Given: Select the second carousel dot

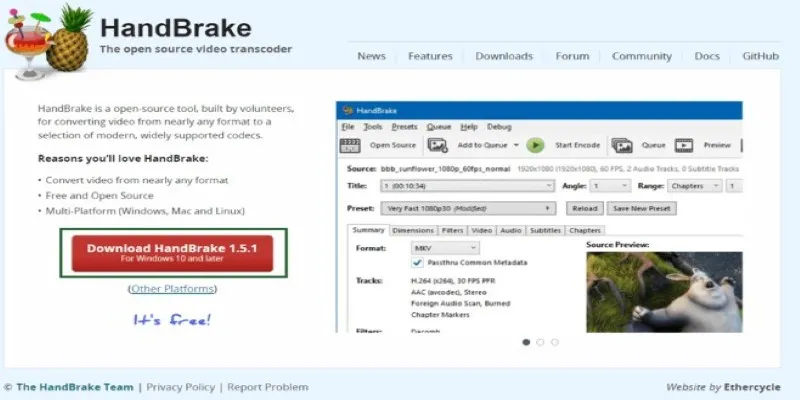Looking at the screenshot, I should pos(540,342).
